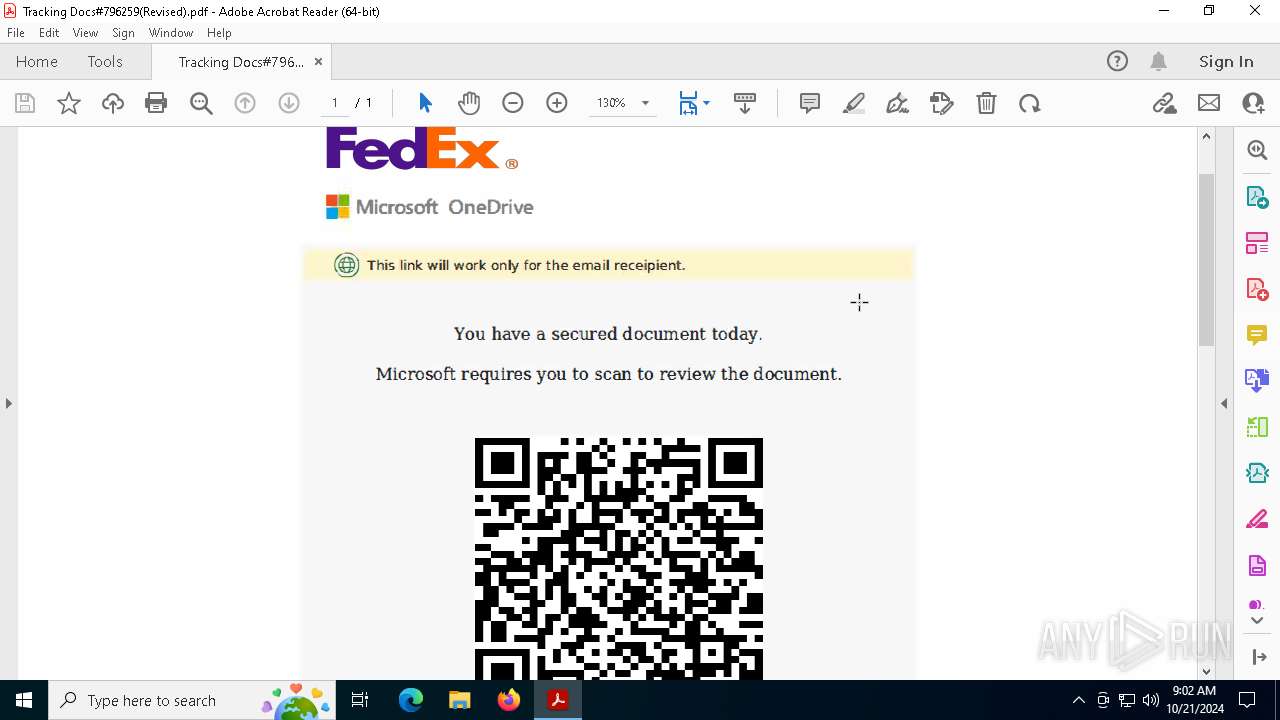Click the page number input field
Viewport: 1280px width, 720px height.
coord(335,103)
